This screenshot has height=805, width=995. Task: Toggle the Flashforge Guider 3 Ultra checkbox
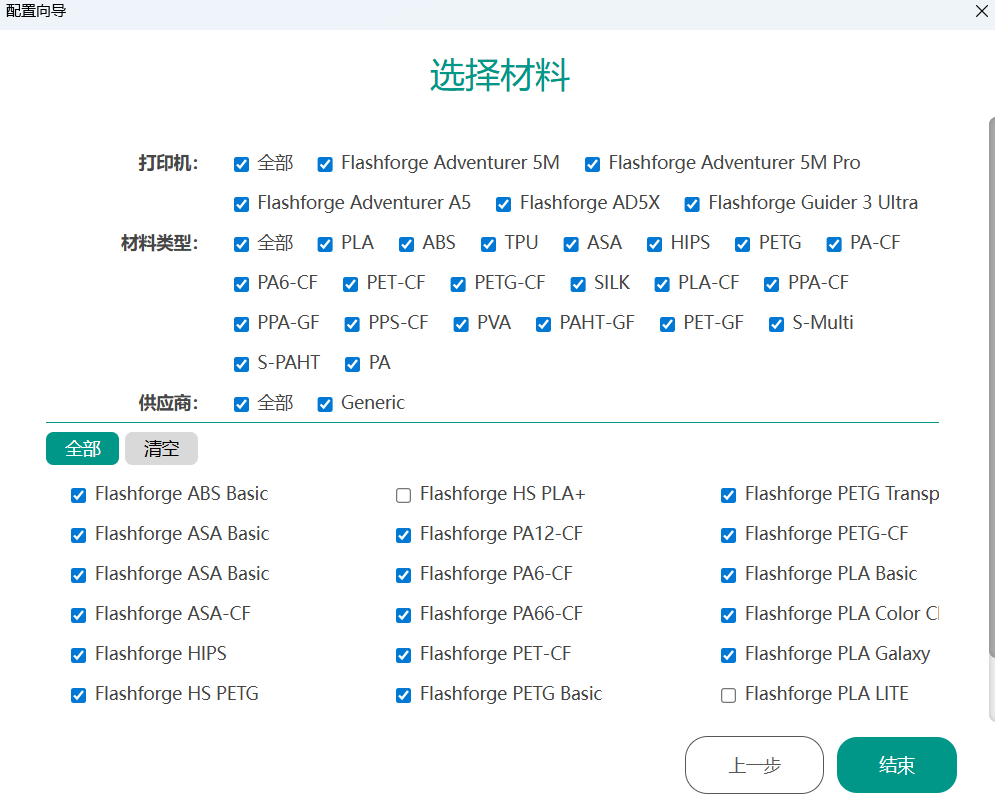click(x=692, y=204)
